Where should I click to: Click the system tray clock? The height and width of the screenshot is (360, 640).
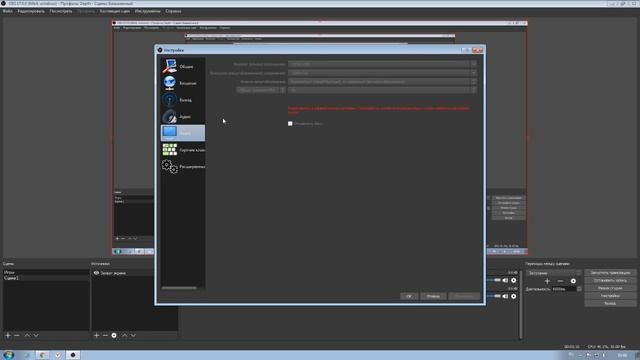(622, 355)
